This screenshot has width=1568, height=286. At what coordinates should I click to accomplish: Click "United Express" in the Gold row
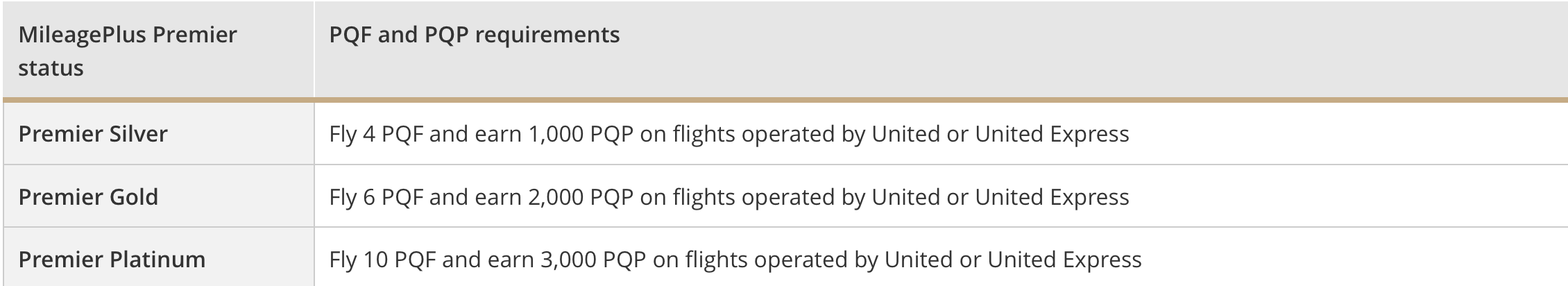pyautogui.click(x=1052, y=197)
